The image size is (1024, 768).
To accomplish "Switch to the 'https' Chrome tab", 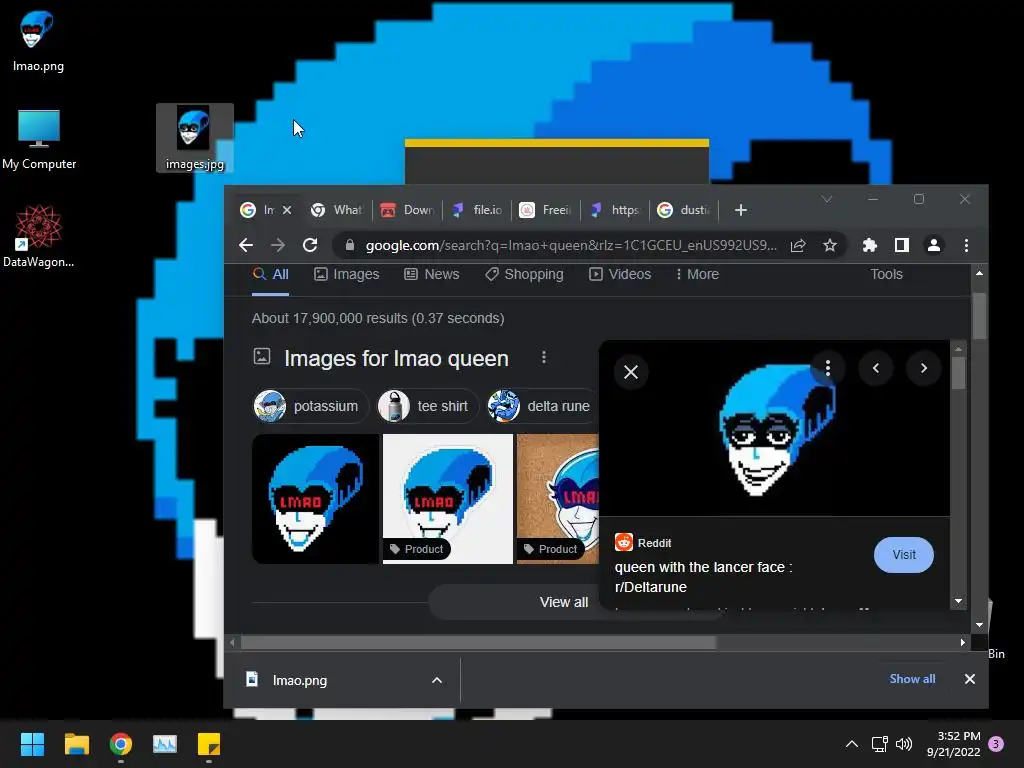I will point(615,210).
